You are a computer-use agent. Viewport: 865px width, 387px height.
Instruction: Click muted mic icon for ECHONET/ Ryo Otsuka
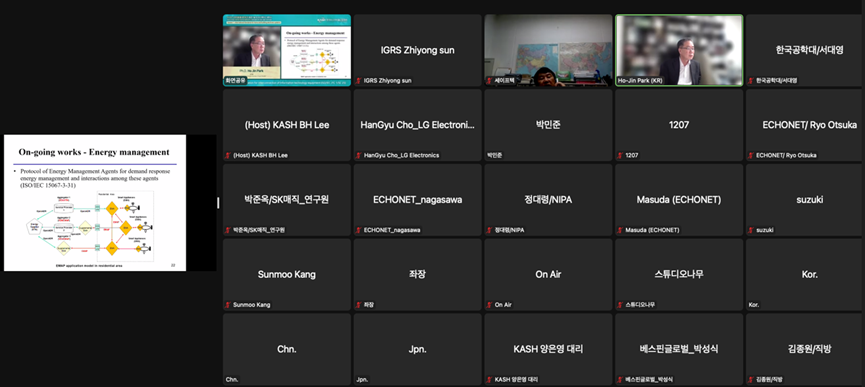751,155
